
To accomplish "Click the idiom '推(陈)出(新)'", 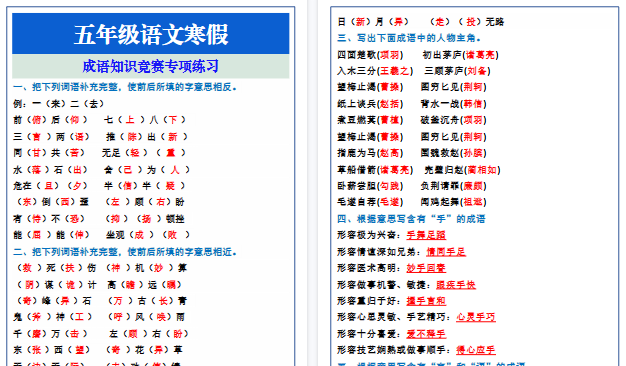I will 147,137.
